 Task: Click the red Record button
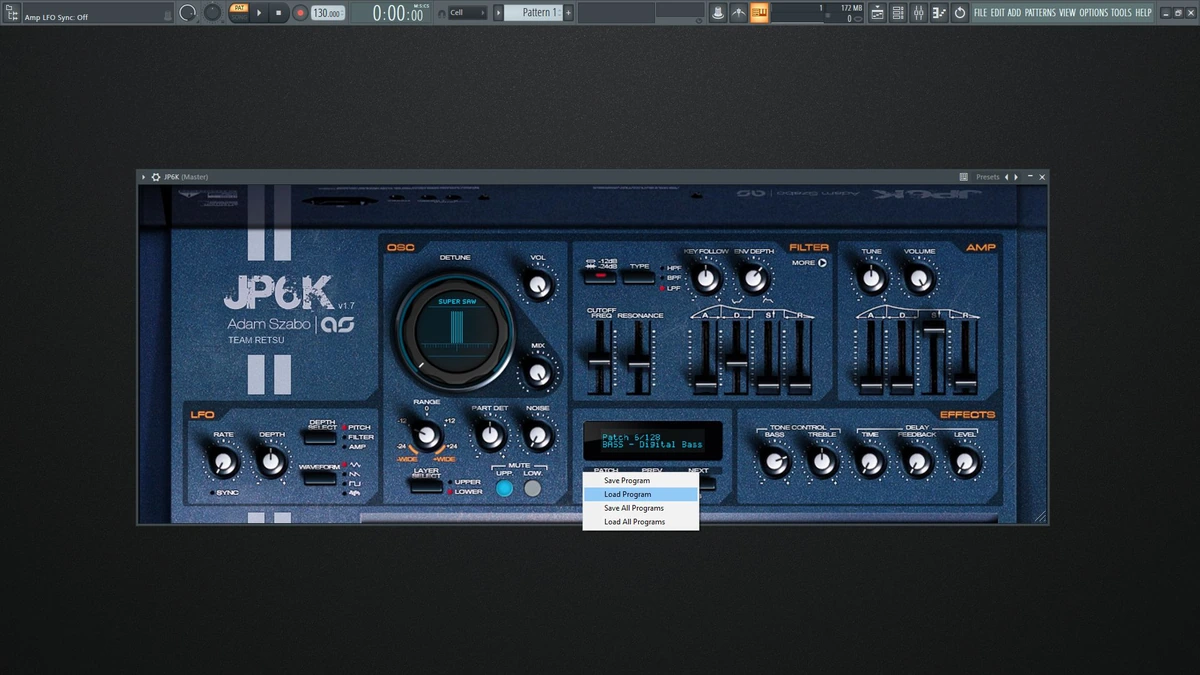point(299,13)
